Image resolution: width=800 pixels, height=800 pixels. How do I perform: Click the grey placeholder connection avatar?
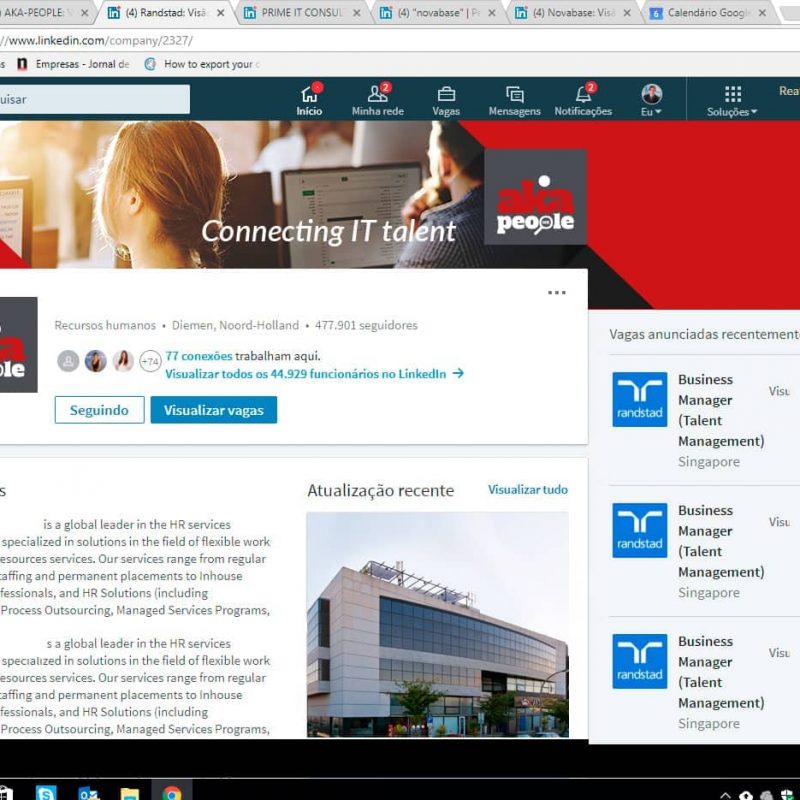tap(68, 361)
